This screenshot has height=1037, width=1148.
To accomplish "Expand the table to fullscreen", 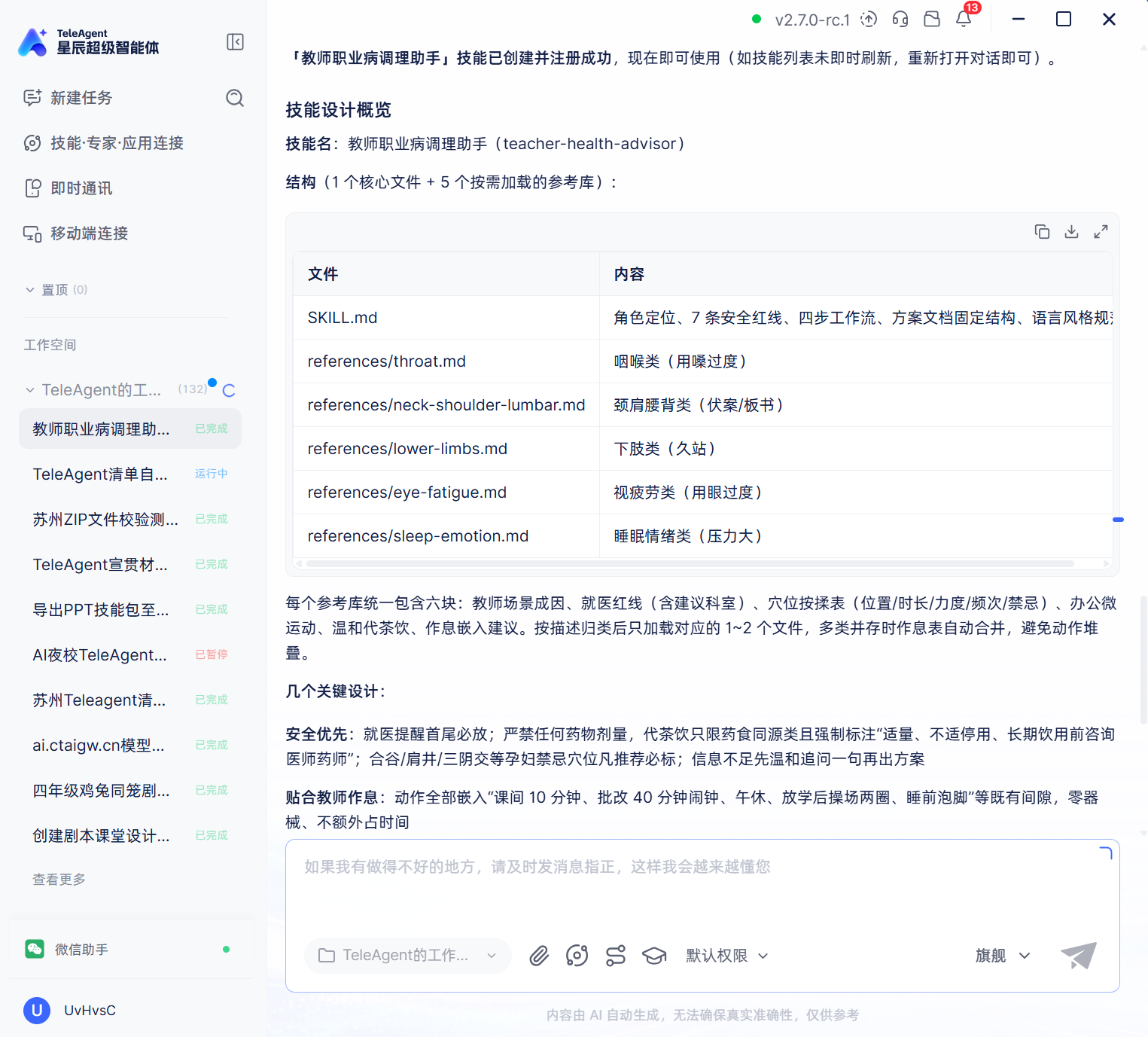I will pyautogui.click(x=1101, y=232).
